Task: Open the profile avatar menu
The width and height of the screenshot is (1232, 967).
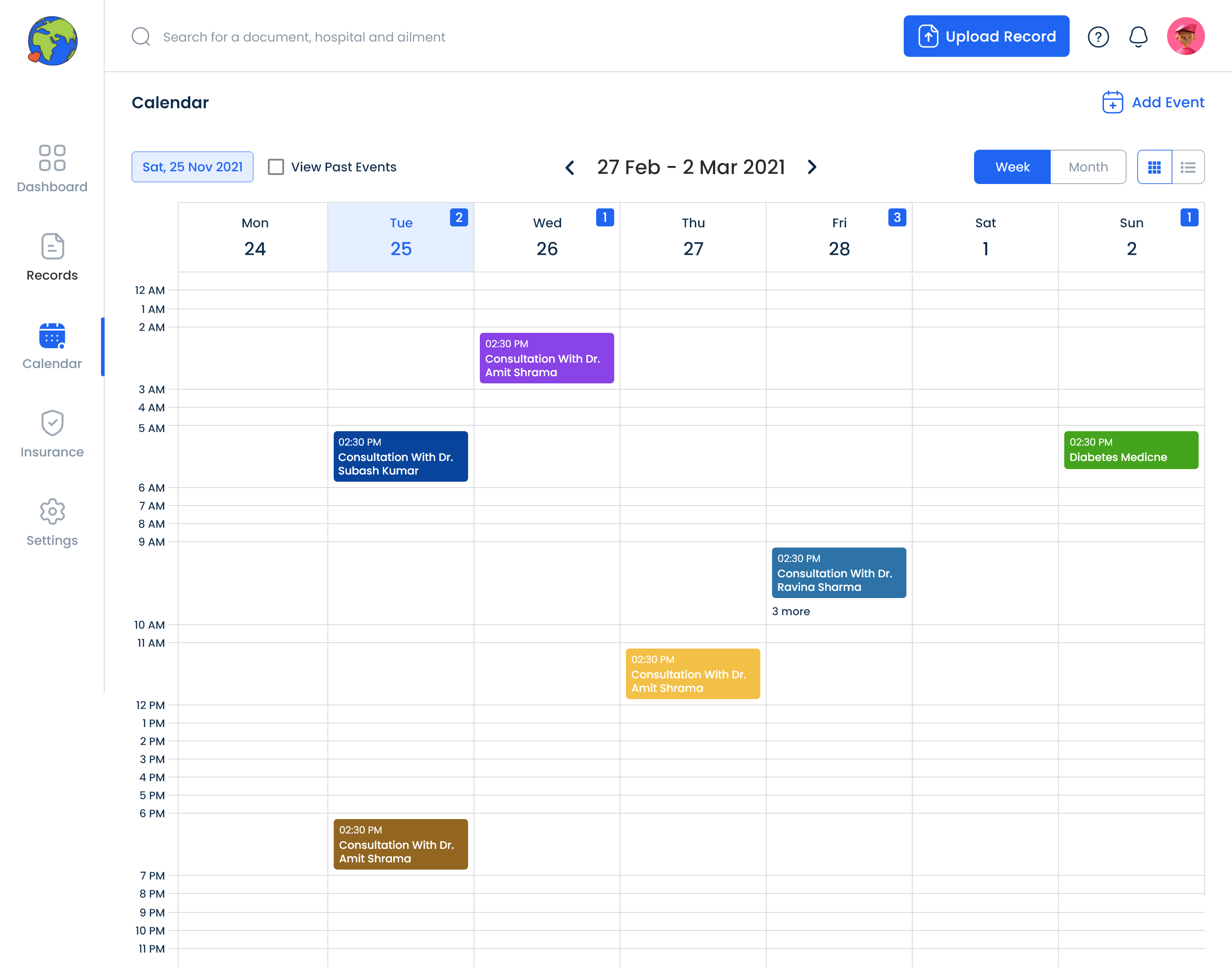Action: (x=1186, y=36)
